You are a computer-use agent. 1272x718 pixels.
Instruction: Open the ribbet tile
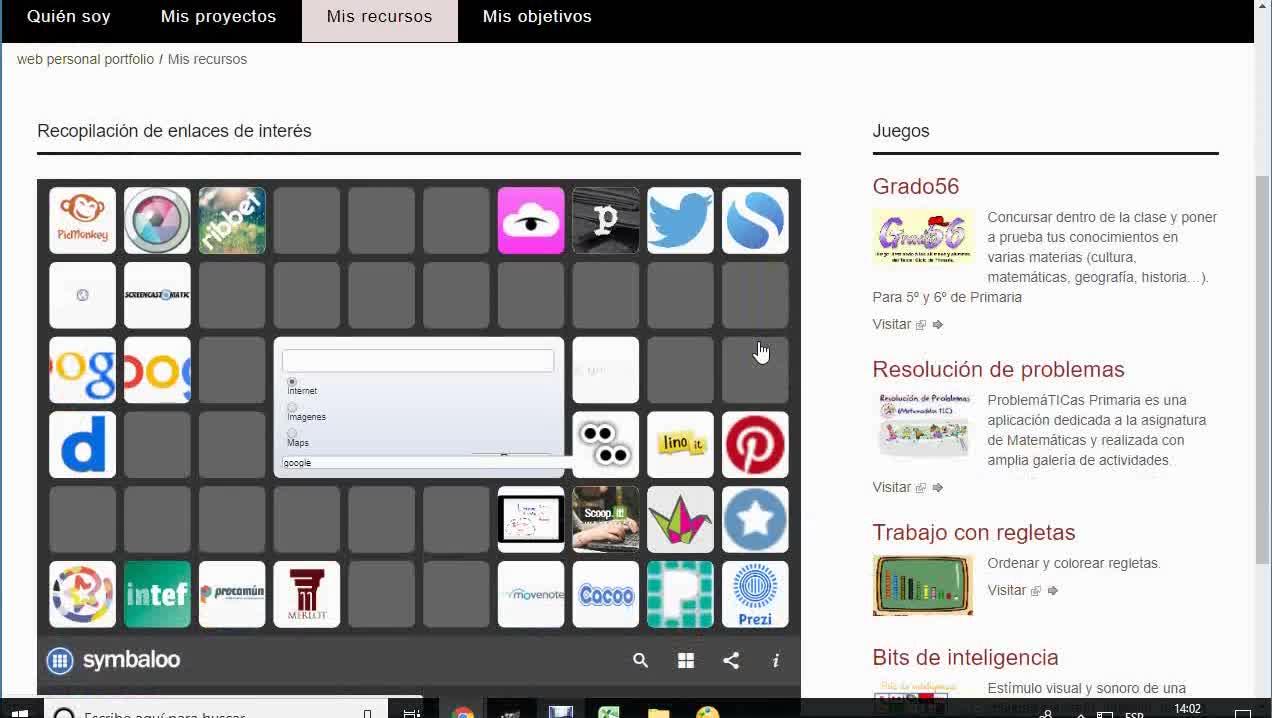pyautogui.click(x=232, y=220)
